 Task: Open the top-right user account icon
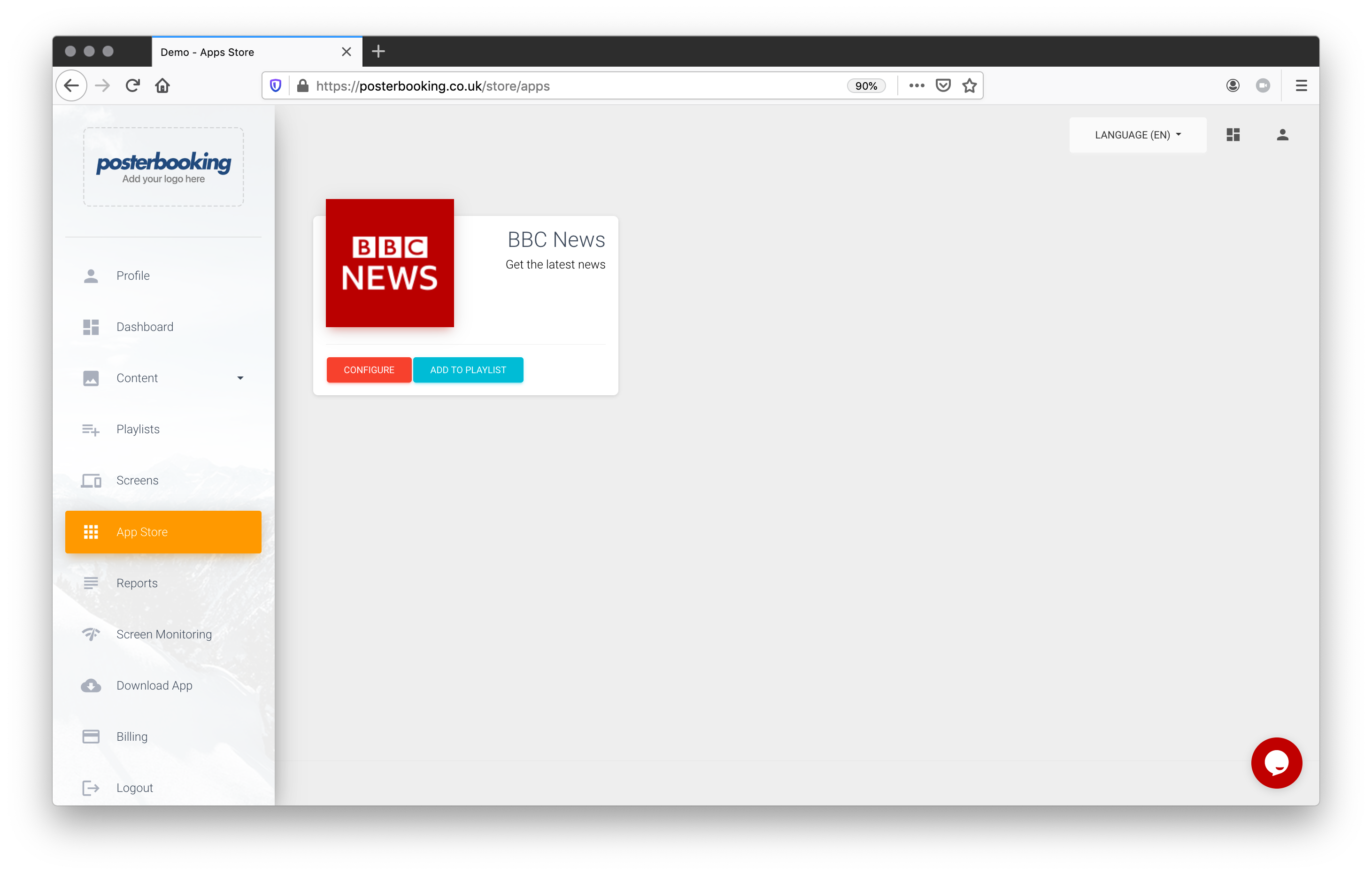[1282, 134]
